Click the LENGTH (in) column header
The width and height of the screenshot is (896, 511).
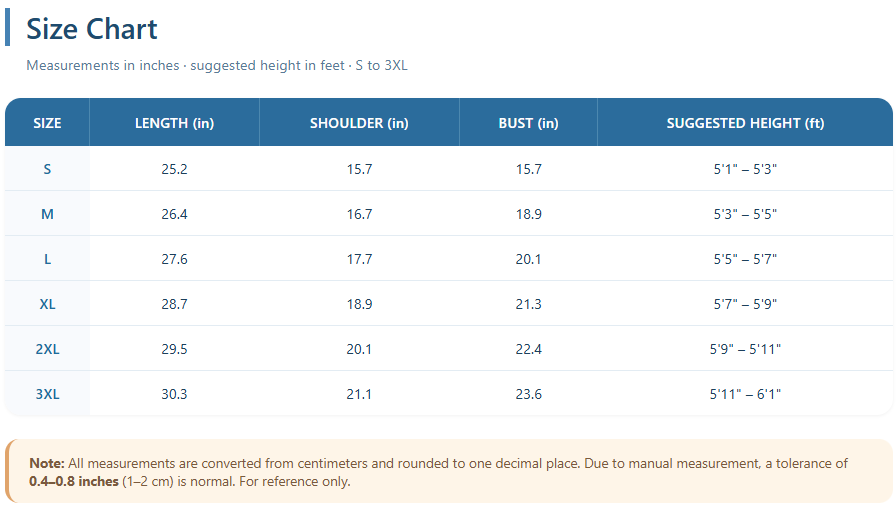[x=174, y=123]
